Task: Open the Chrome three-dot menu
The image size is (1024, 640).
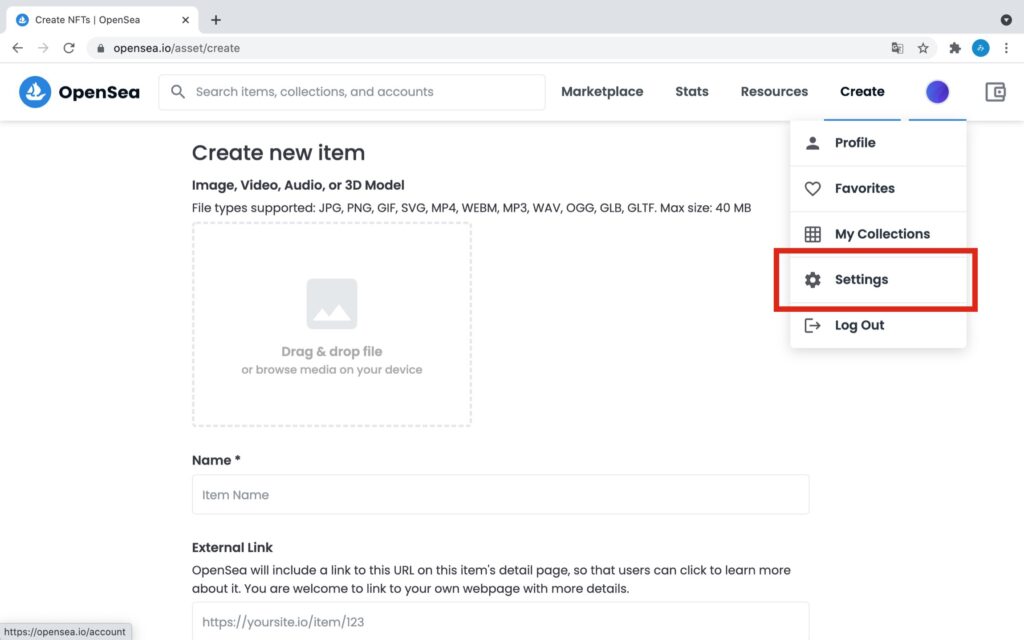Action: (1006, 48)
